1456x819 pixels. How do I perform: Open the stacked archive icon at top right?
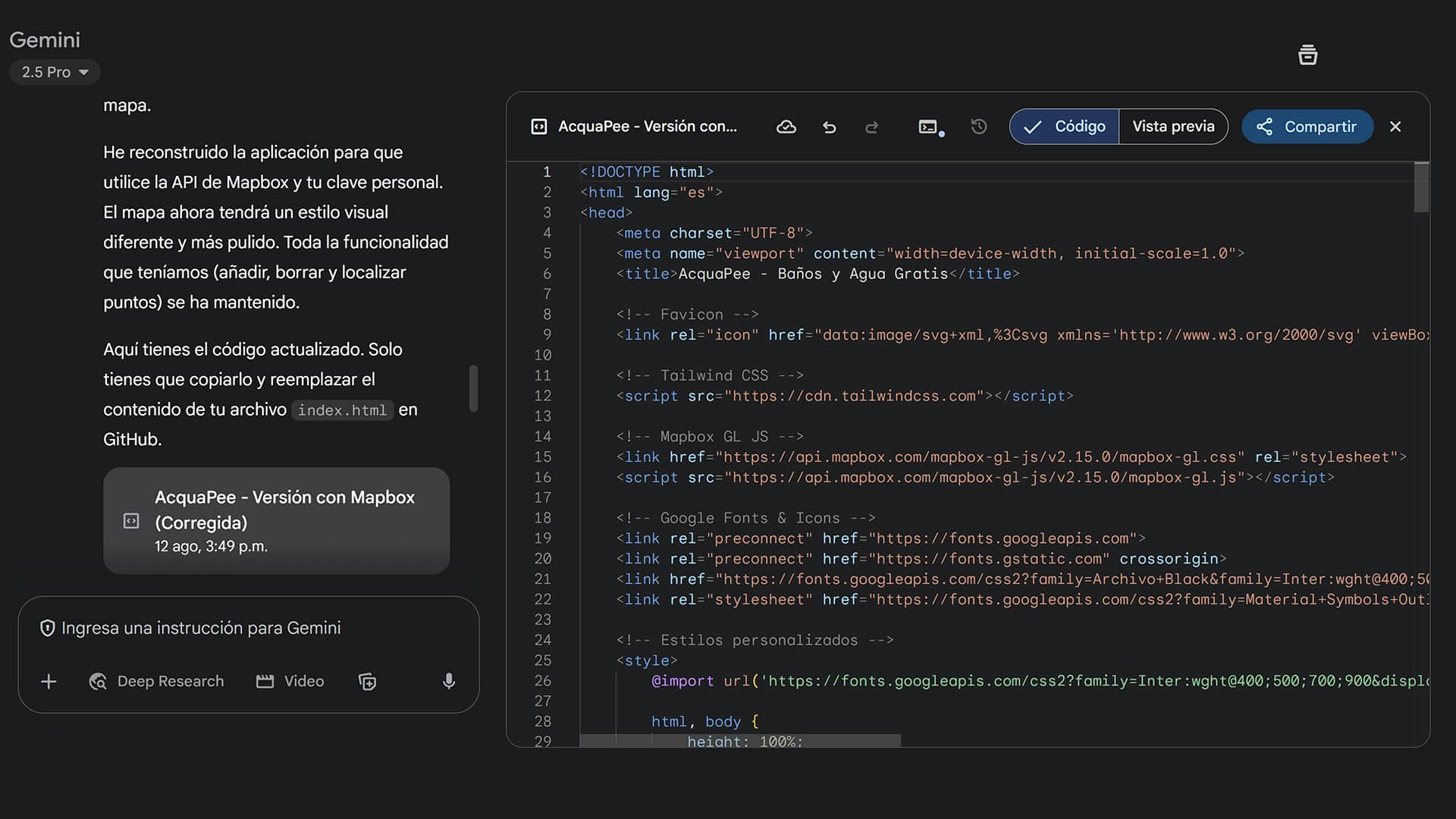1307,55
